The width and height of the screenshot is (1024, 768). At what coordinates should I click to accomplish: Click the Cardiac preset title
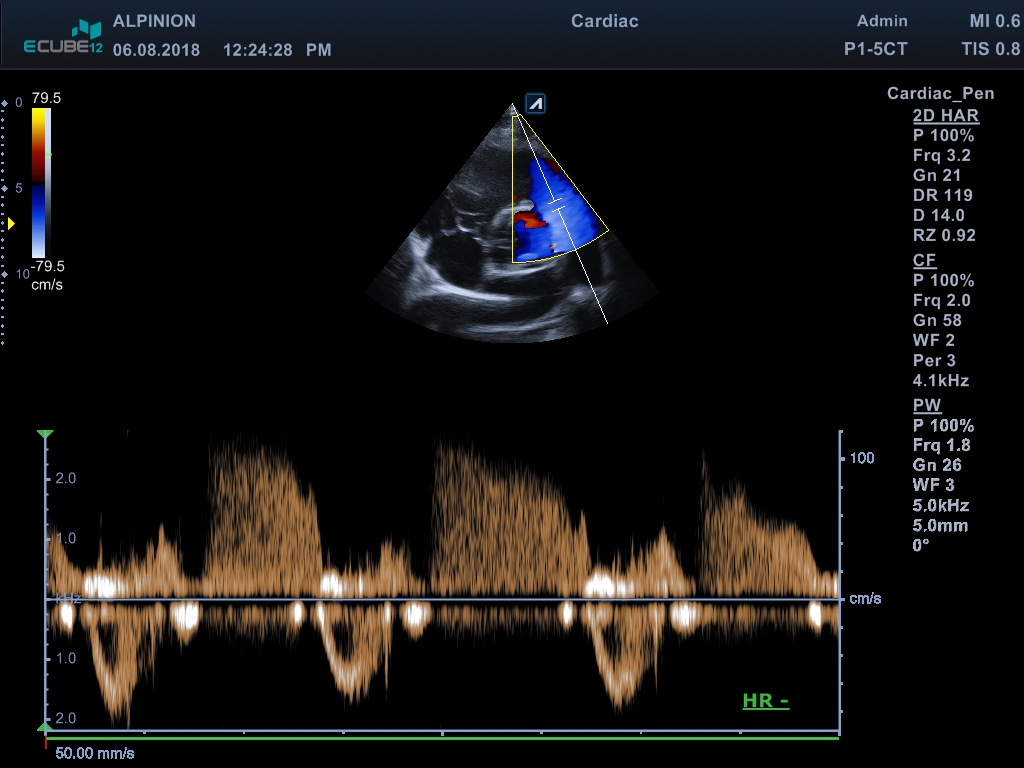click(604, 21)
